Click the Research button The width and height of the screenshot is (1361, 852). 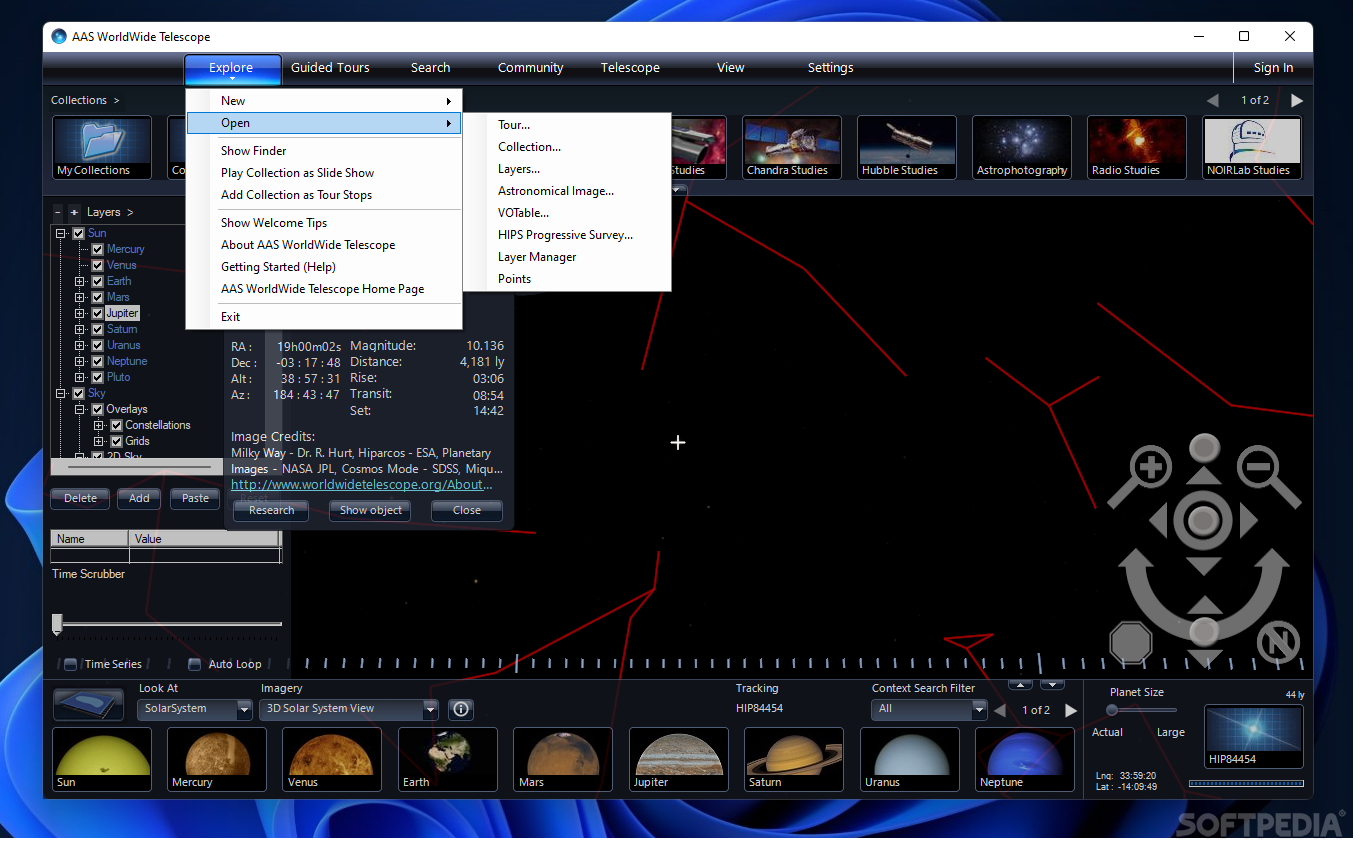pos(271,510)
